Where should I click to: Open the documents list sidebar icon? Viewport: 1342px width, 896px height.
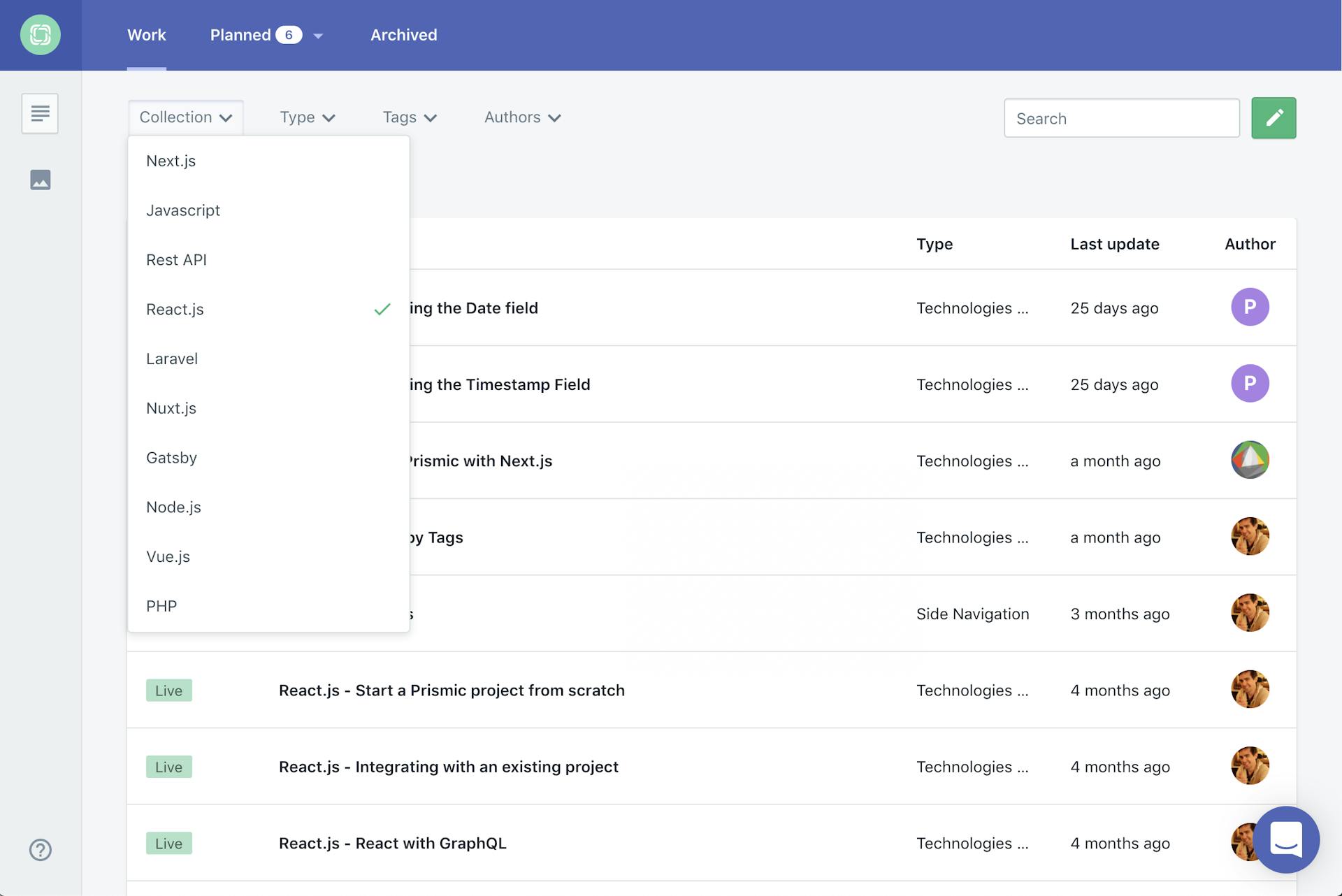click(x=40, y=113)
